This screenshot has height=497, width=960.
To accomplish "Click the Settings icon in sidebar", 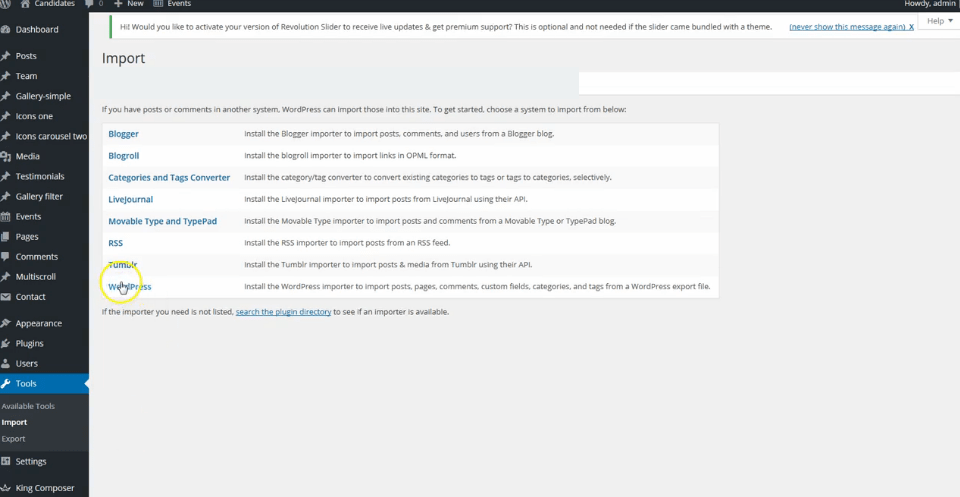I will tap(6, 462).
